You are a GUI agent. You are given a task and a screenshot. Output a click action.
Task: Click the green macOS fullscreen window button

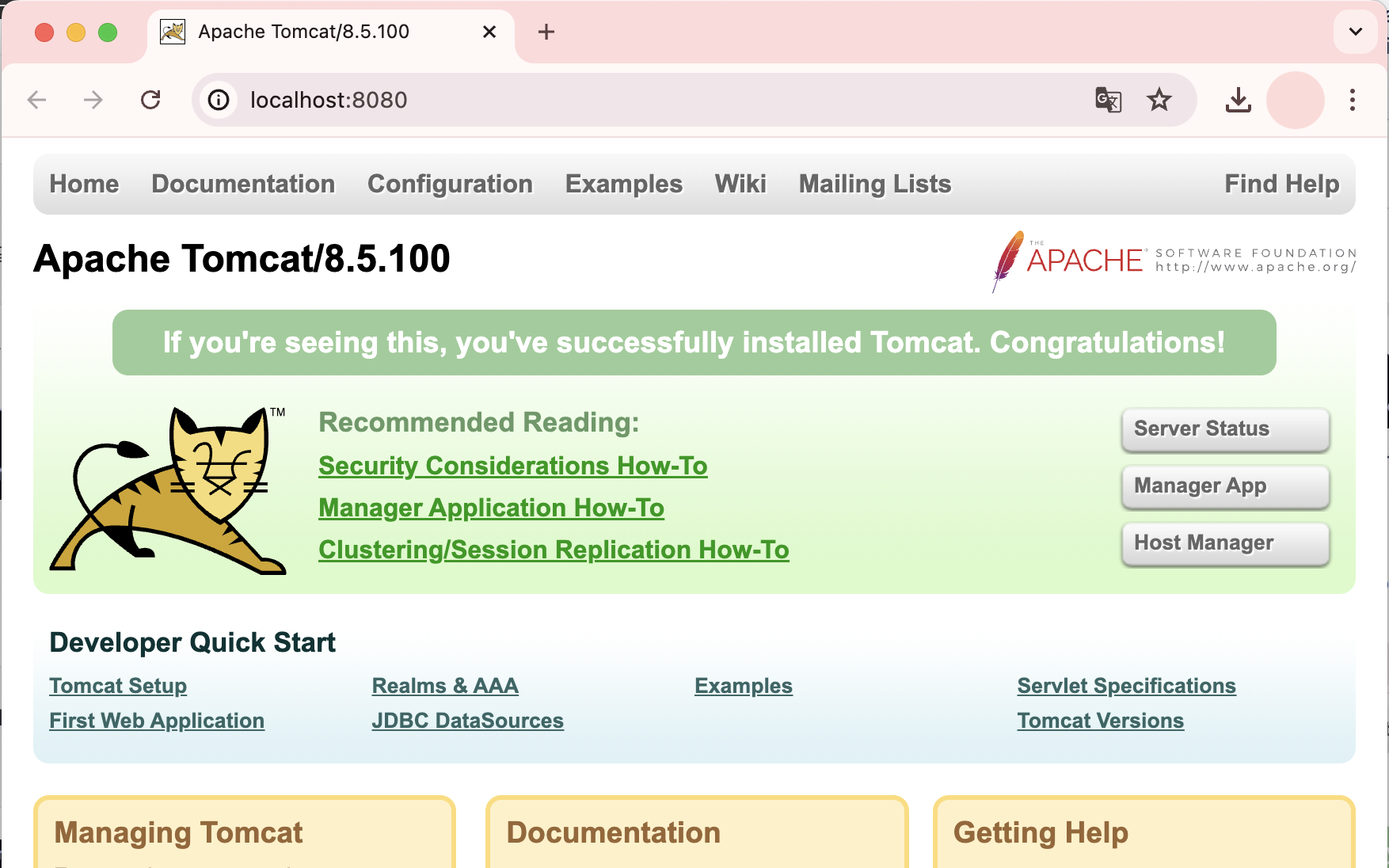tap(108, 32)
